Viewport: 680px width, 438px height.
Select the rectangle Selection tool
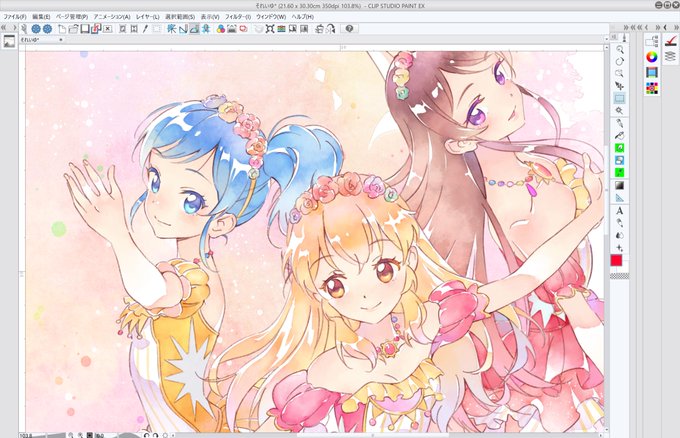[620, 98]
